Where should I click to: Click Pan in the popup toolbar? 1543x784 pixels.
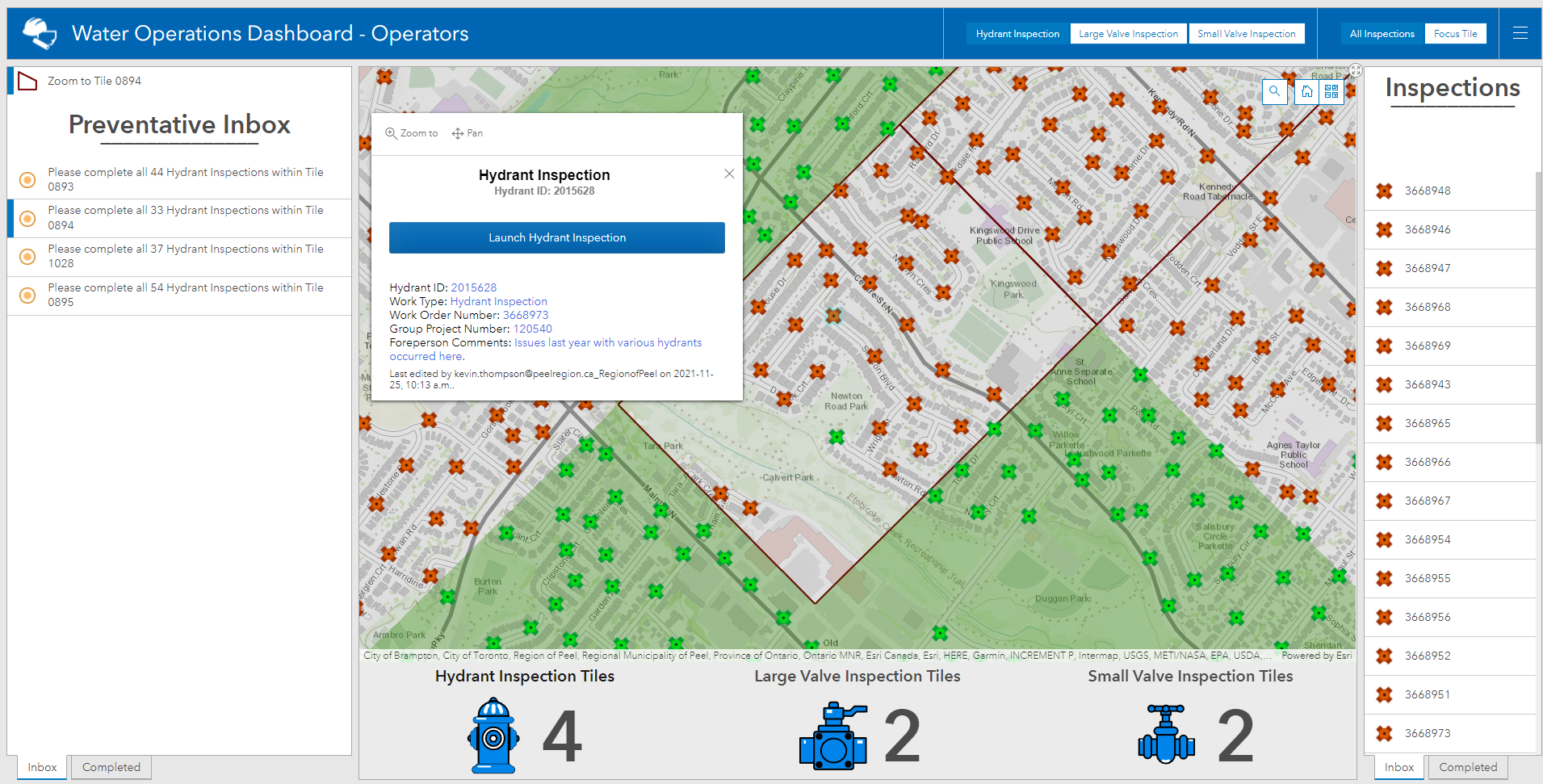(x=468, y=133)
